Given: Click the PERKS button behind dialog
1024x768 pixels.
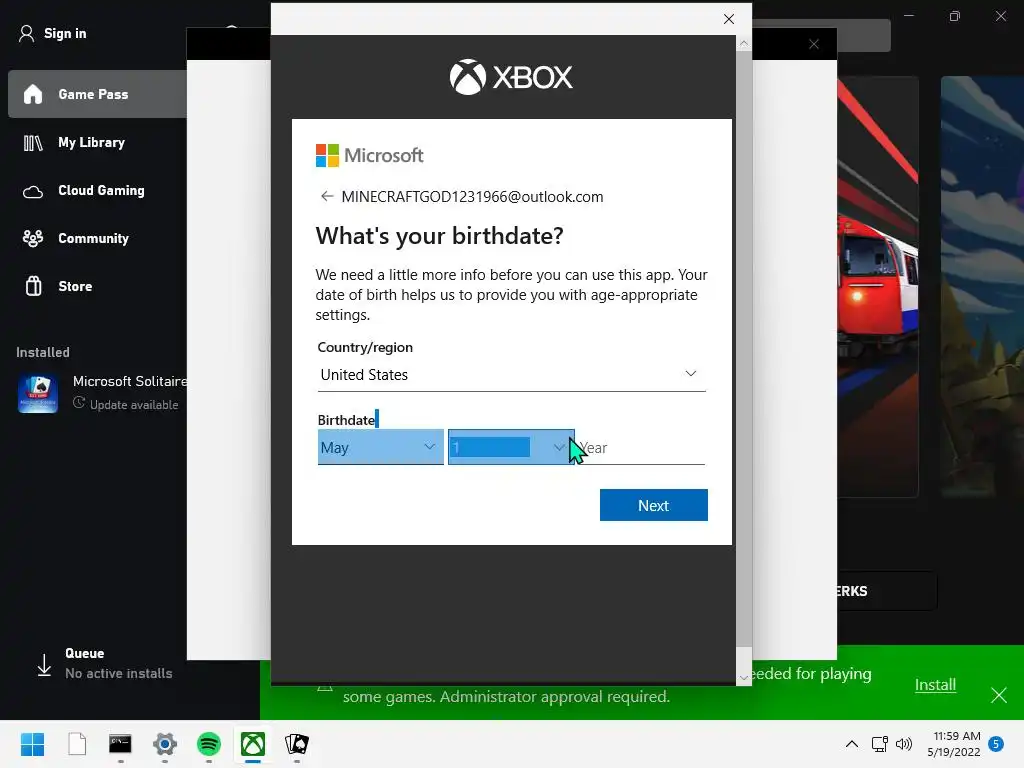Looking at the screenshot, I should click(887, 592).
